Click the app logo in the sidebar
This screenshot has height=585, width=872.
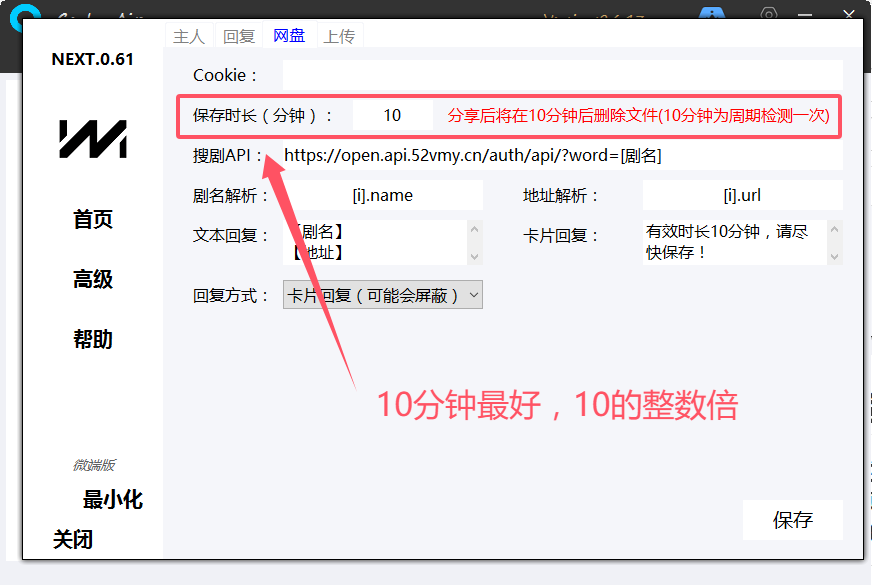click(x=92, y=139)
